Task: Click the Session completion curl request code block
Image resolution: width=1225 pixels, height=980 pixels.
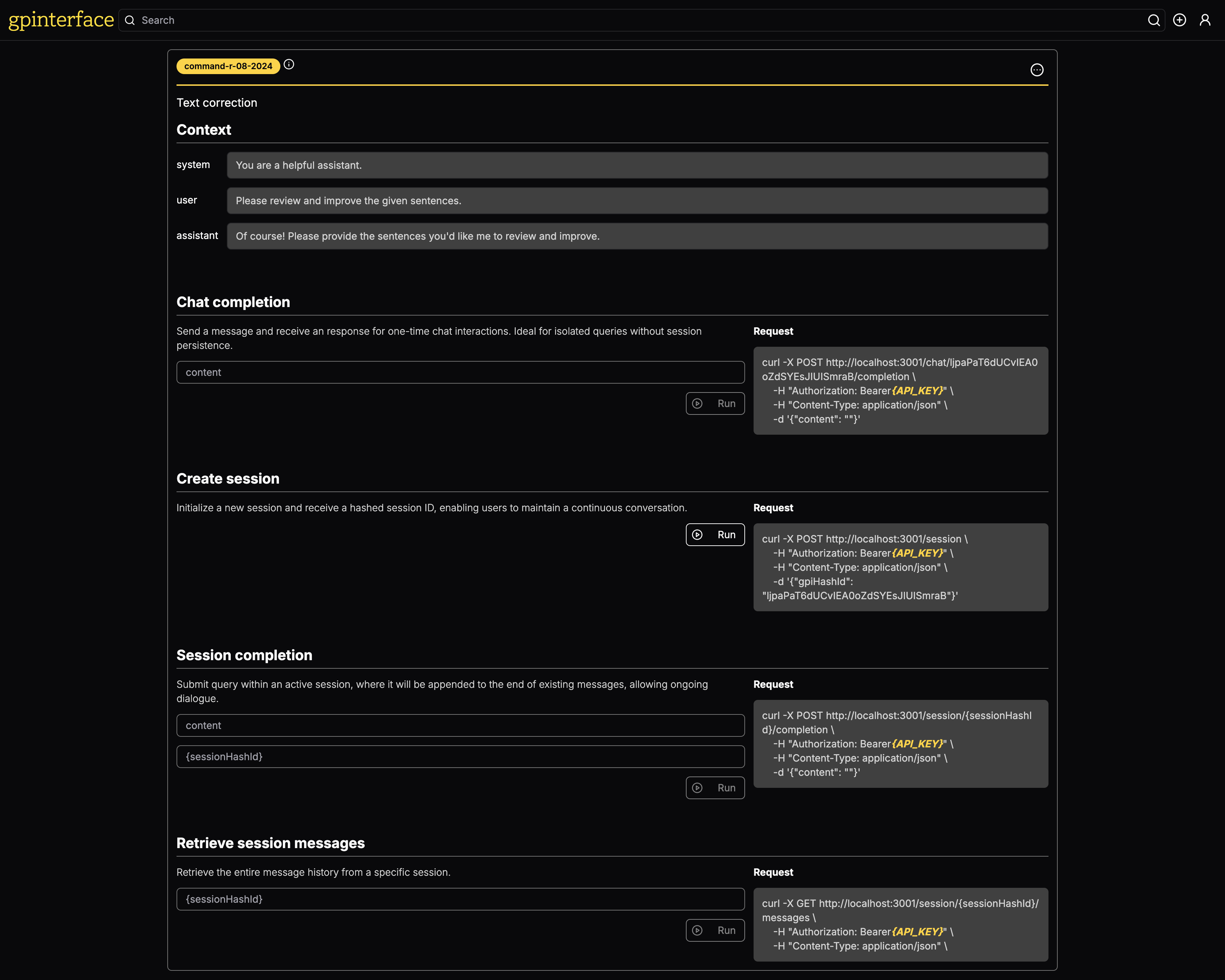Action: (x=901, y=744)
